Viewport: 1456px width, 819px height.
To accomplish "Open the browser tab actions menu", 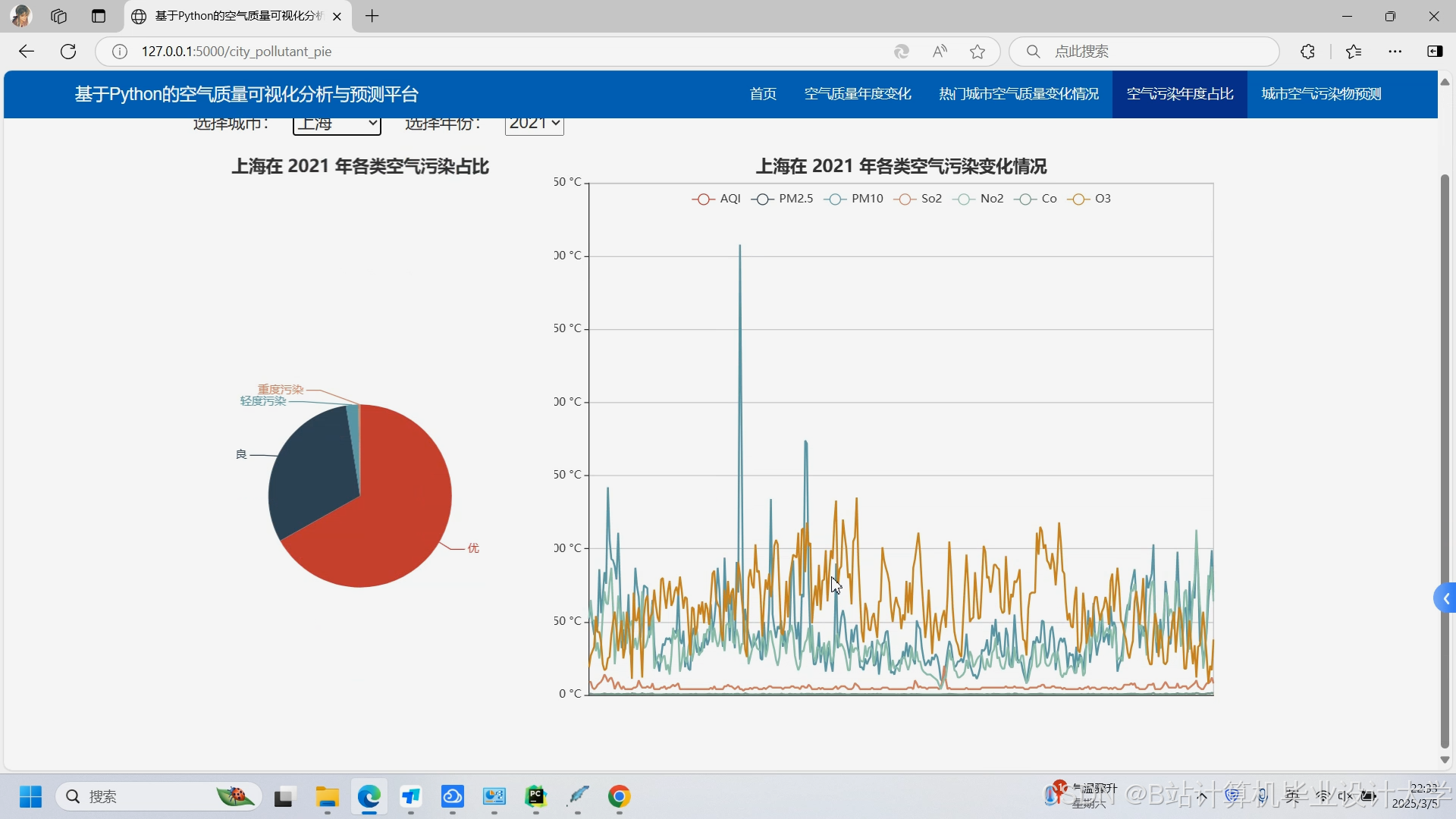I will 98,16.
